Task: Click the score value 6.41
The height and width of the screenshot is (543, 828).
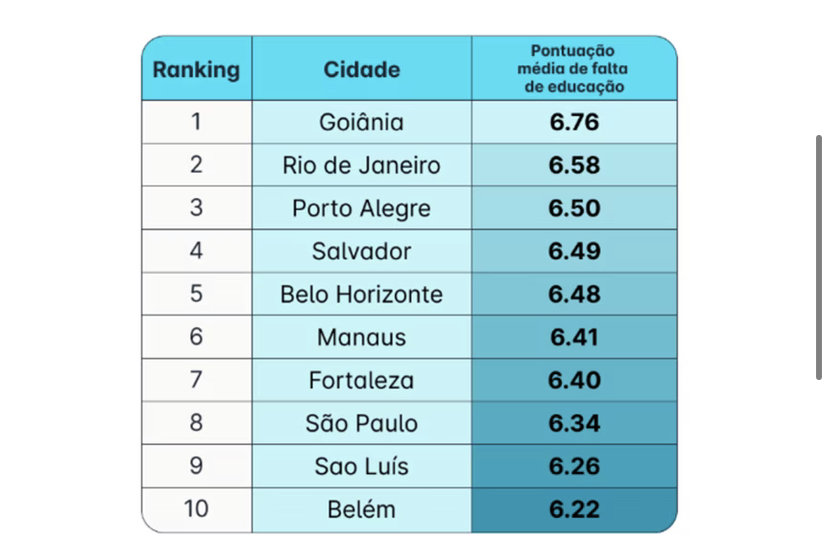Action: (574, 337)
